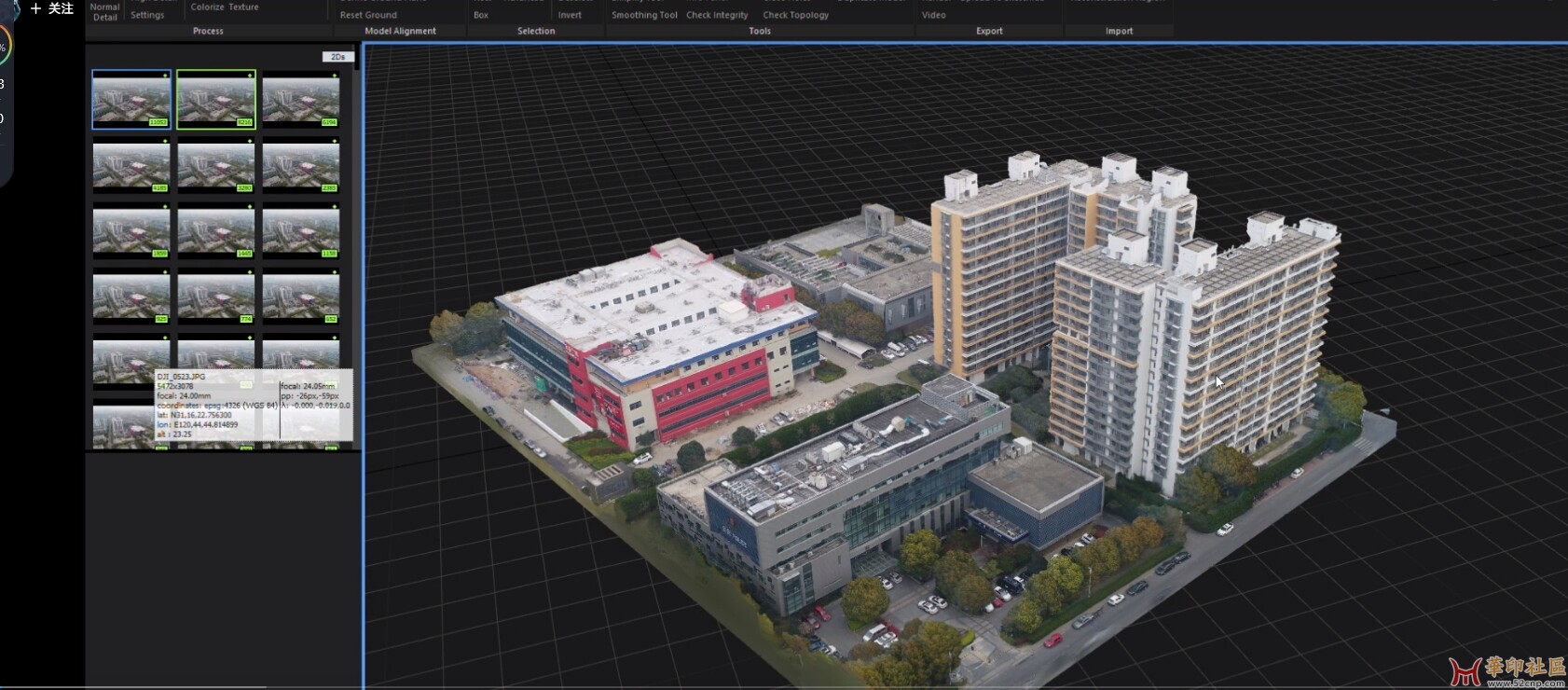Click the Selection group label
The height and width of the screenshot is (690, 1568).
point(536,31)
